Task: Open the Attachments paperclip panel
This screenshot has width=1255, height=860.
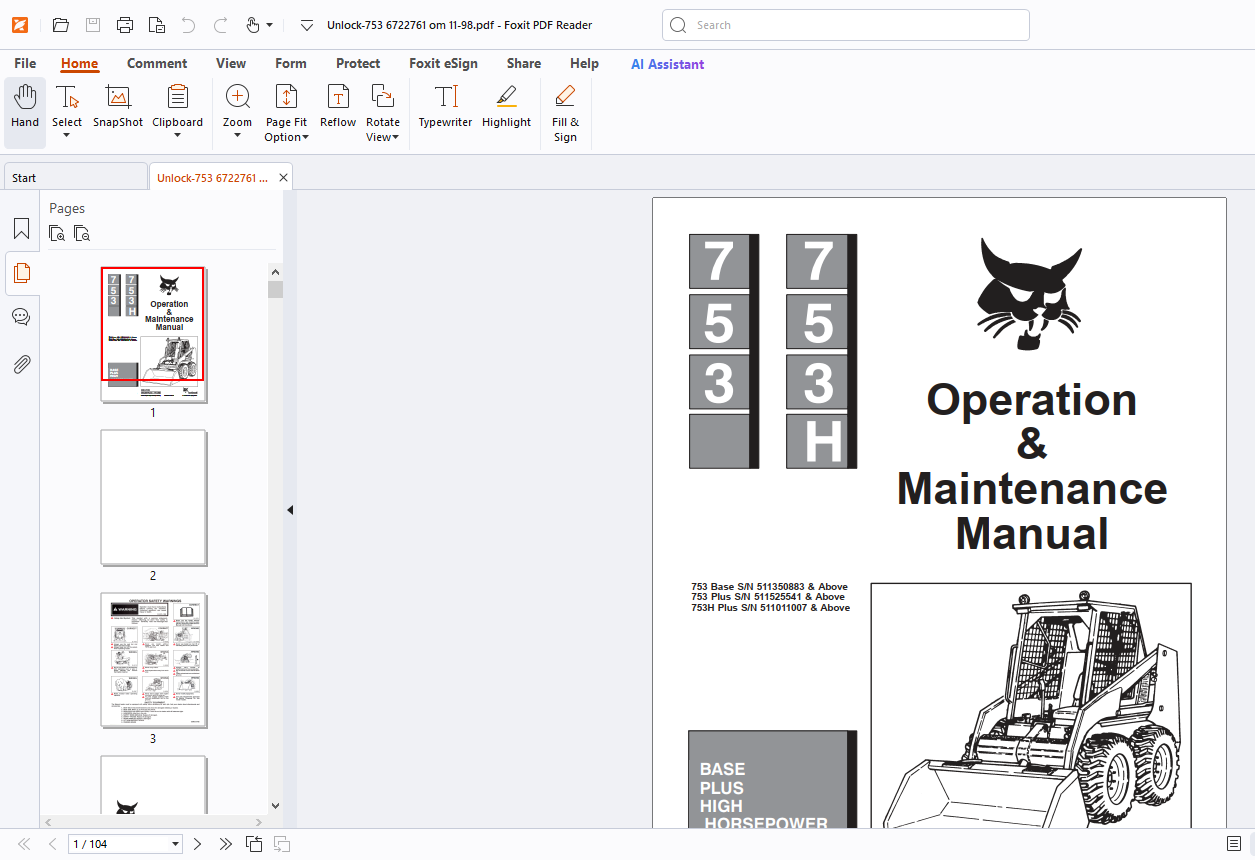Action: point(21,364)
